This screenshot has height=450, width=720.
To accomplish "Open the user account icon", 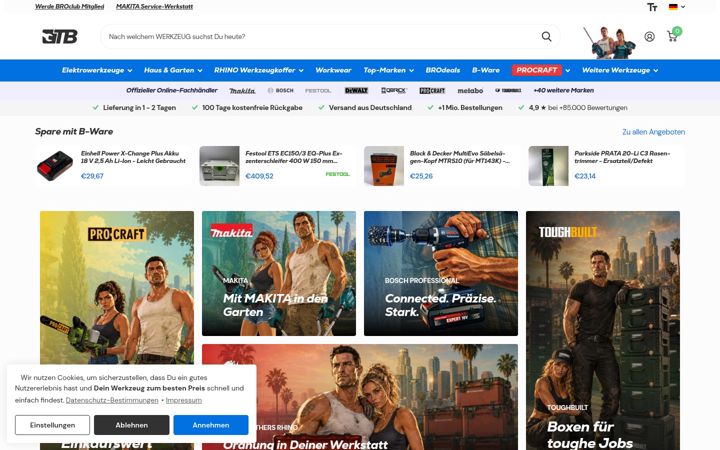I will pyautogui.click(x=649, y=36).
